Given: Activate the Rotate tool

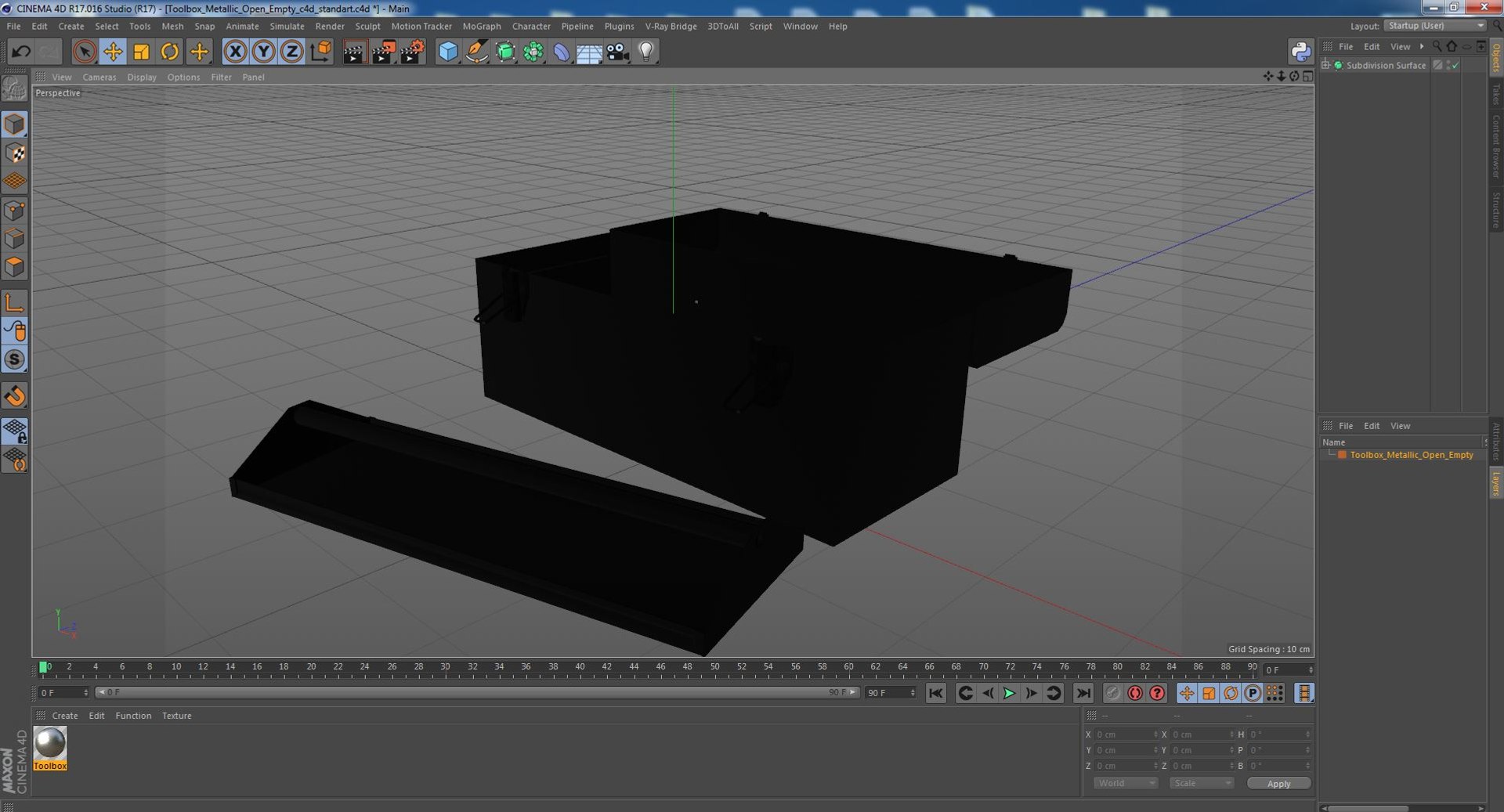Looking at the screenshot, I should click(x=169, y=52).
